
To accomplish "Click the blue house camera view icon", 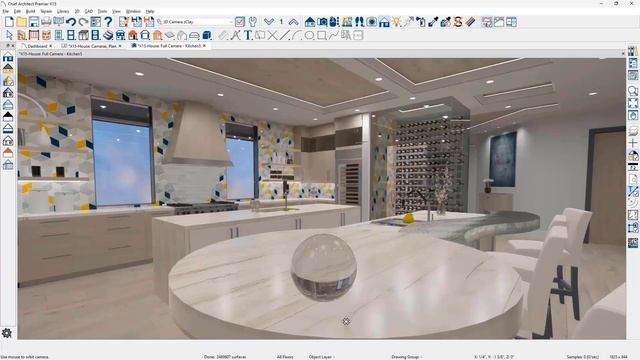I will (x=310, y=22).
